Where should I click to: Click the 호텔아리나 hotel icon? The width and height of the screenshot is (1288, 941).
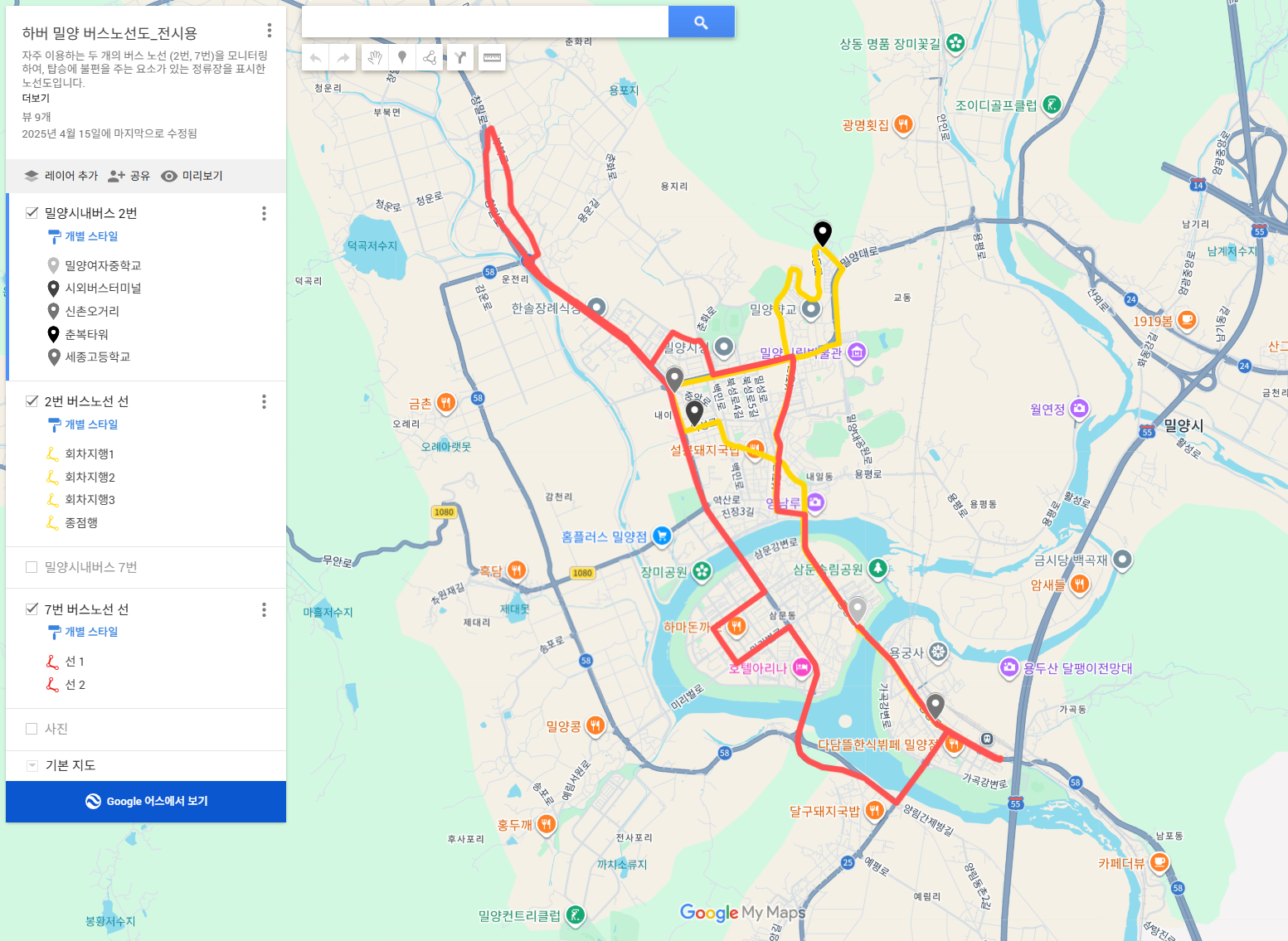click(801, 668)
